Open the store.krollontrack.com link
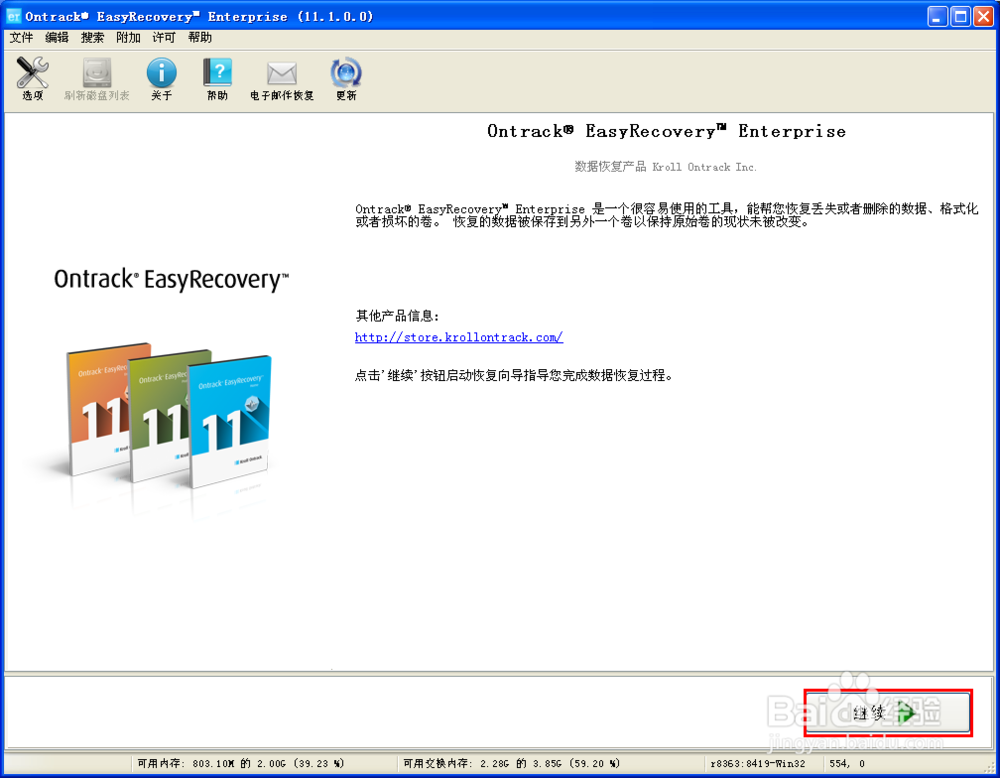 tap(459, 337)
